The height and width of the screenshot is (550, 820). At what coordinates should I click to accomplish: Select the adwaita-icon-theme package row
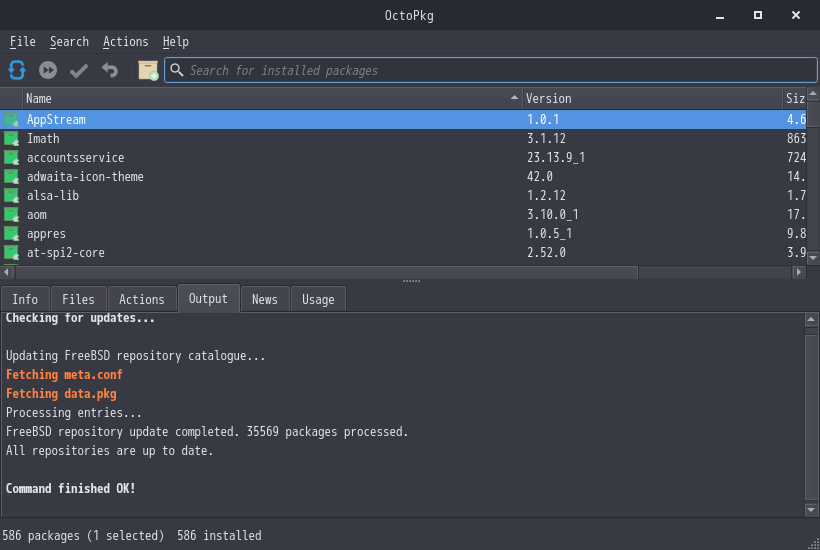tap(85, 177)
